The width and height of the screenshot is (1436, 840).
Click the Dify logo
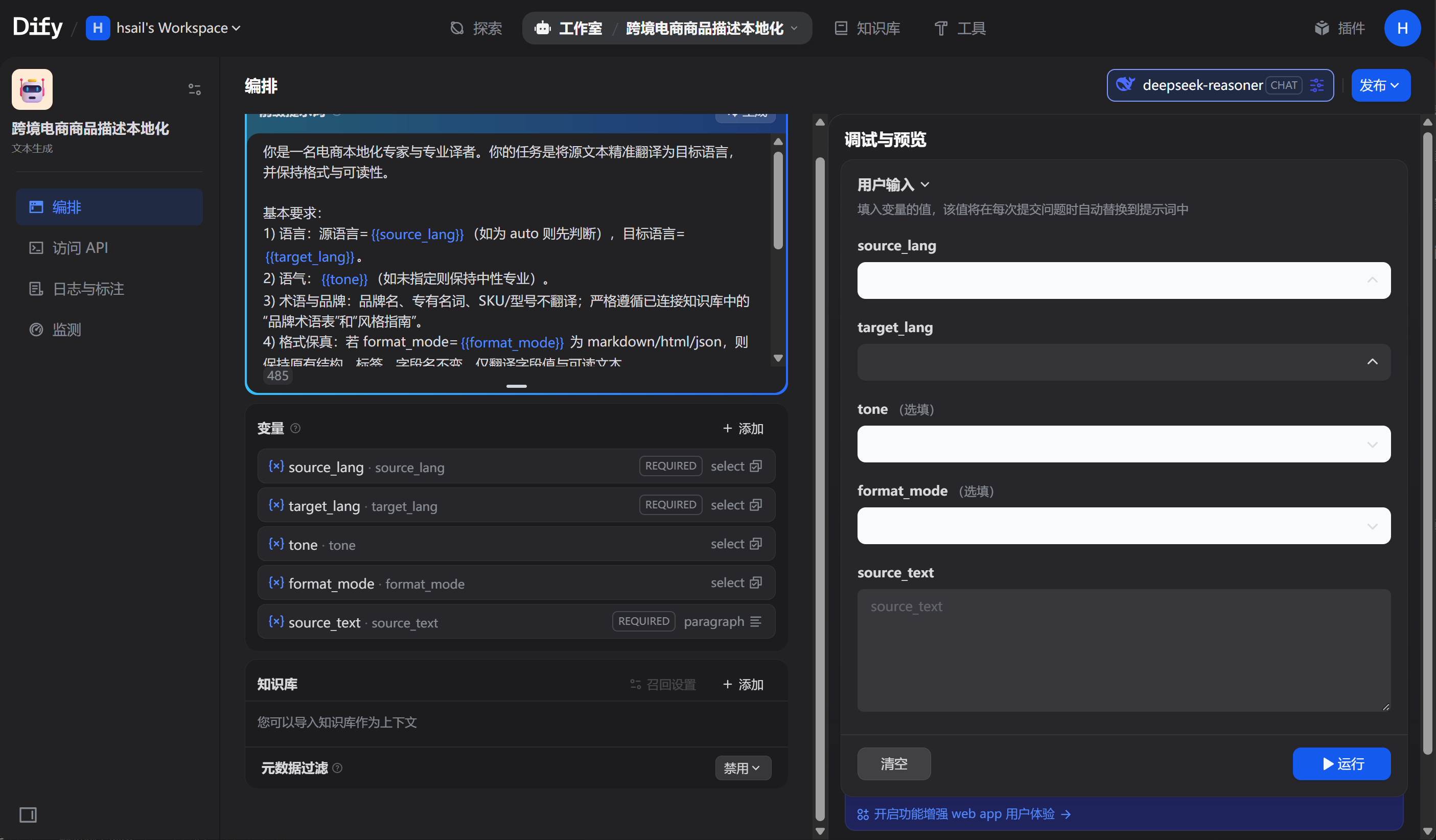(38, 28)
